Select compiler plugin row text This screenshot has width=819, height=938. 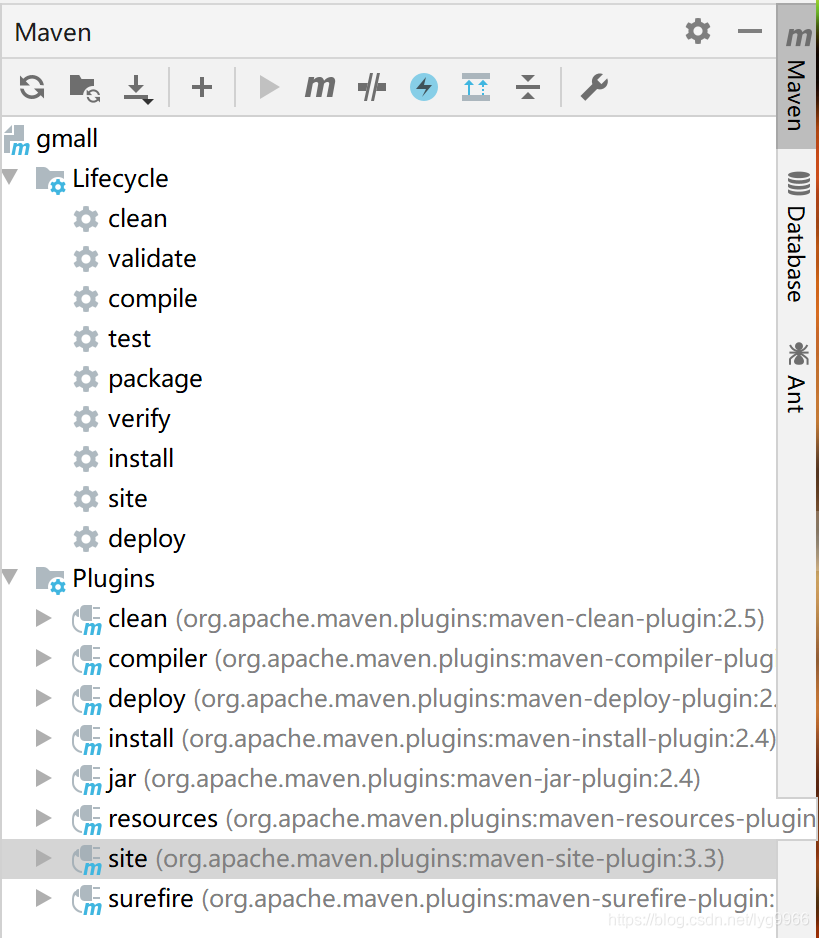(x=442, y=659)
